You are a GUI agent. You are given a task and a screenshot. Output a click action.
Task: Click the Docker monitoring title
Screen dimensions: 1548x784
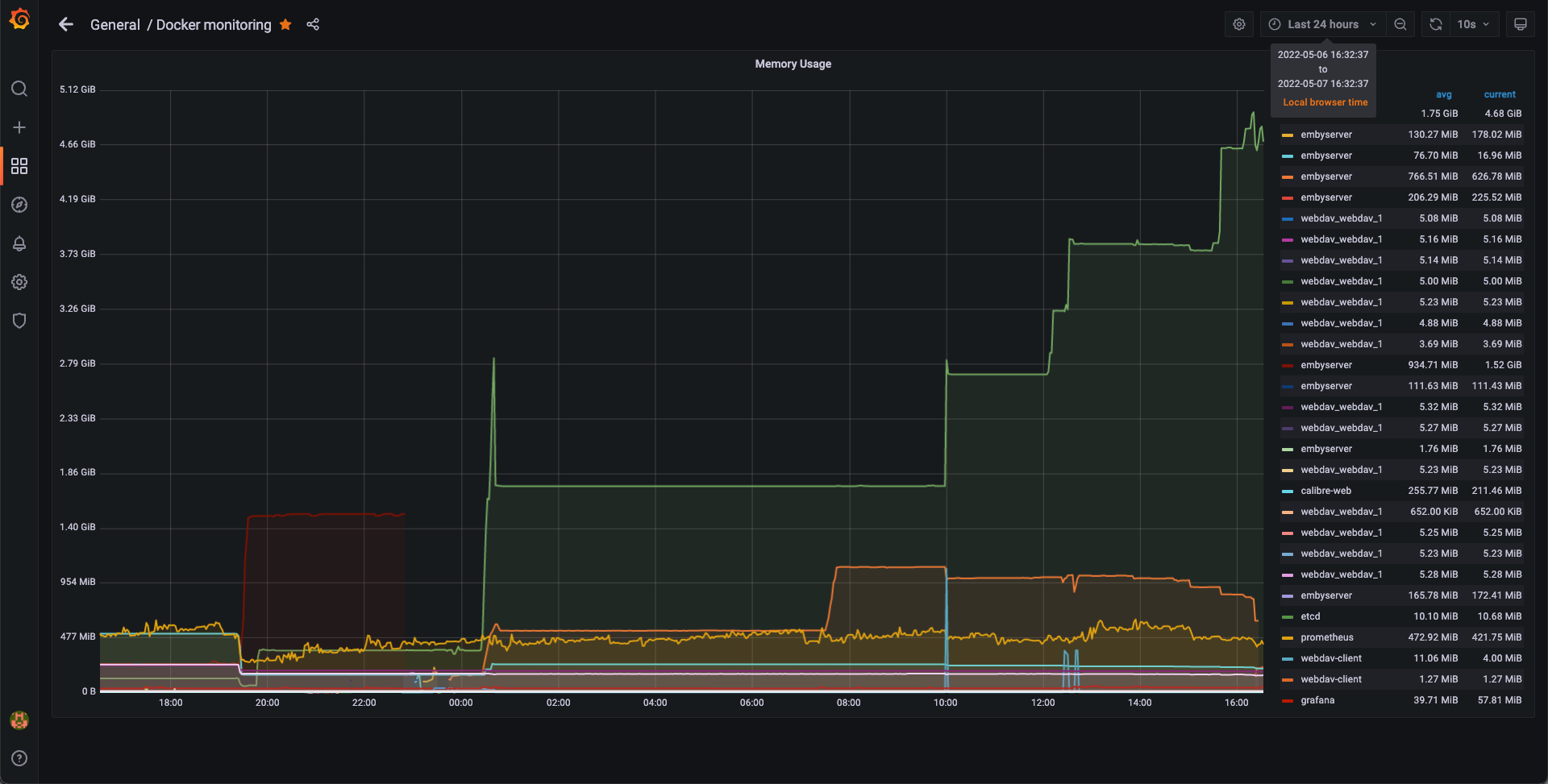tap(214, 25)
